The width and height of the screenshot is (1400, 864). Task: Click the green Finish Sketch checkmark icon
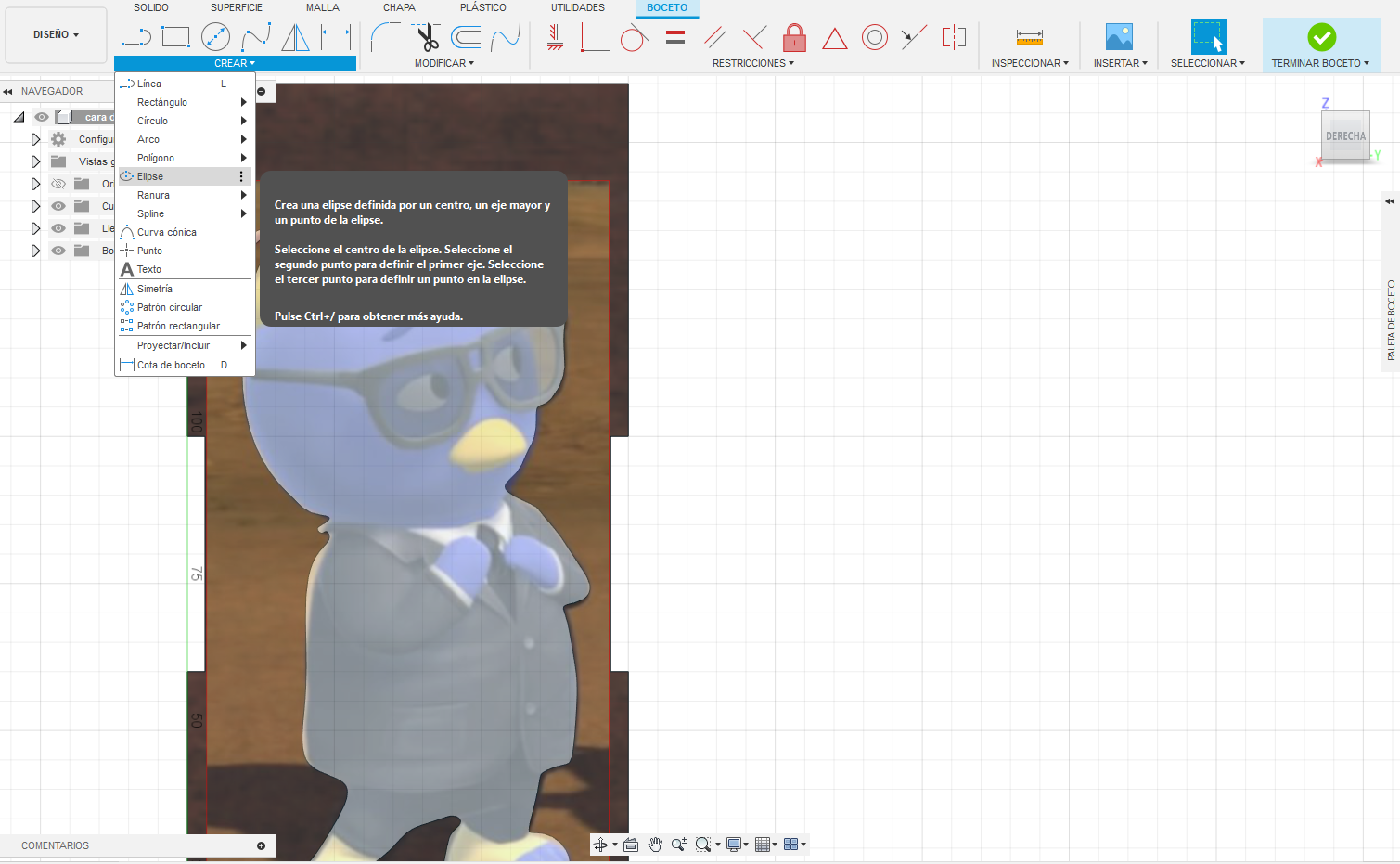tap(1322, 37)
